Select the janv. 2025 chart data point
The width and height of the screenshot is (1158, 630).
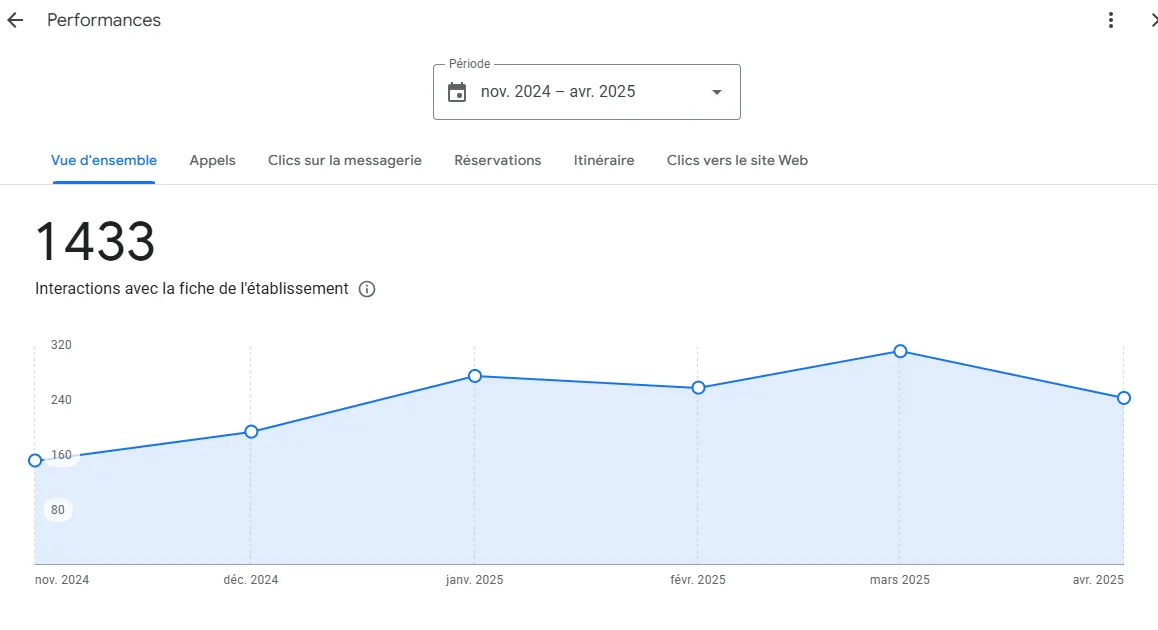[x=475, y=377]
